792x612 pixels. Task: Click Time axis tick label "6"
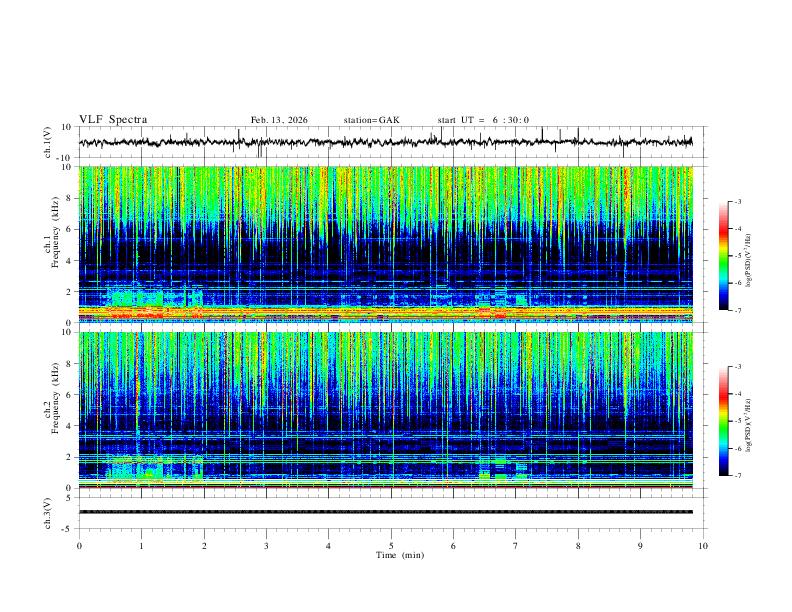click(x=454, y=546)
